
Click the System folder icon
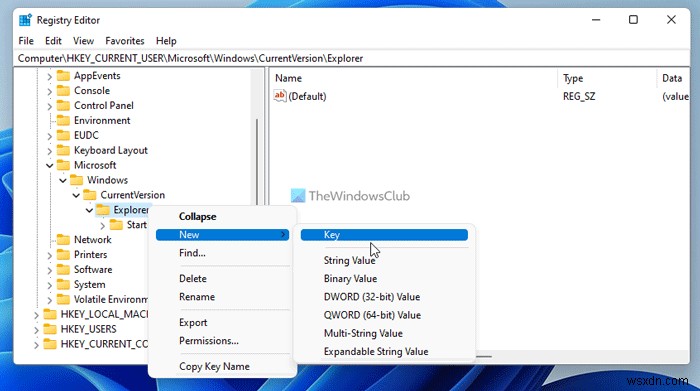tap(63, 284)
